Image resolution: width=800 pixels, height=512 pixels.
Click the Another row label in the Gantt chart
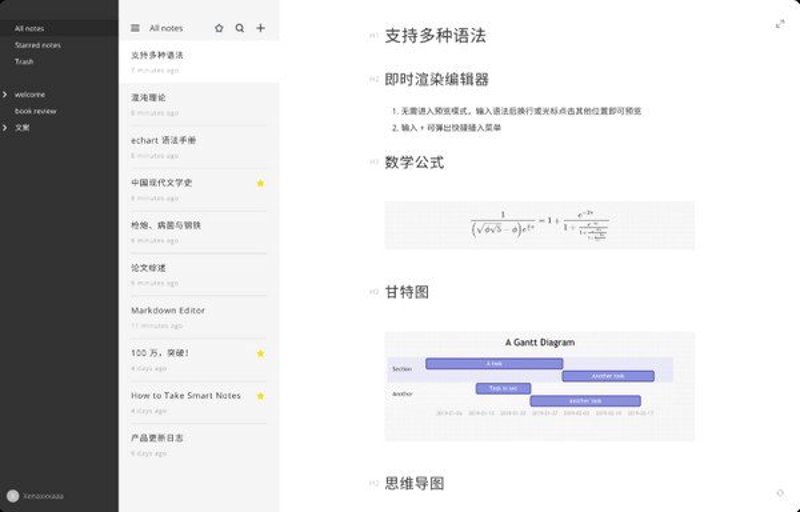[402, 394]
